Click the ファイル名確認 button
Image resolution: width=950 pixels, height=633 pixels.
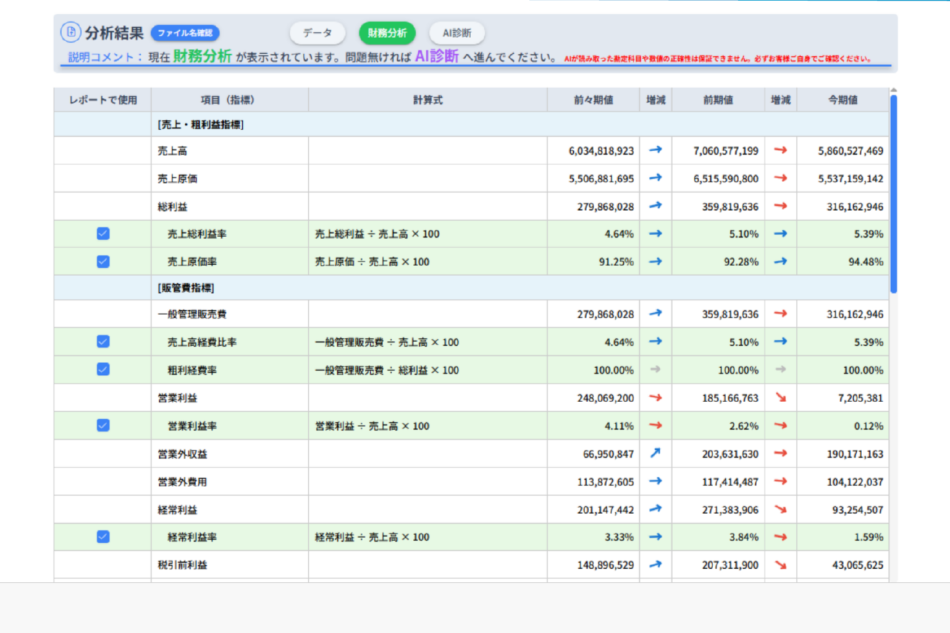pos(185,33)
